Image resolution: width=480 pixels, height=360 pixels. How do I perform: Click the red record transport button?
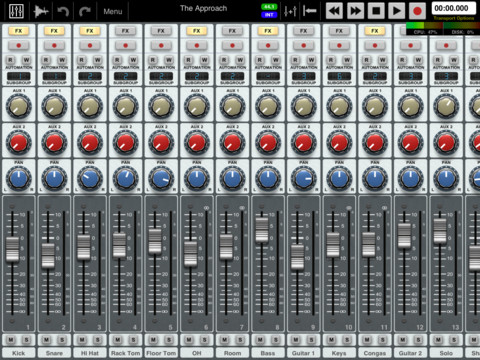click(x=417, y=11)
